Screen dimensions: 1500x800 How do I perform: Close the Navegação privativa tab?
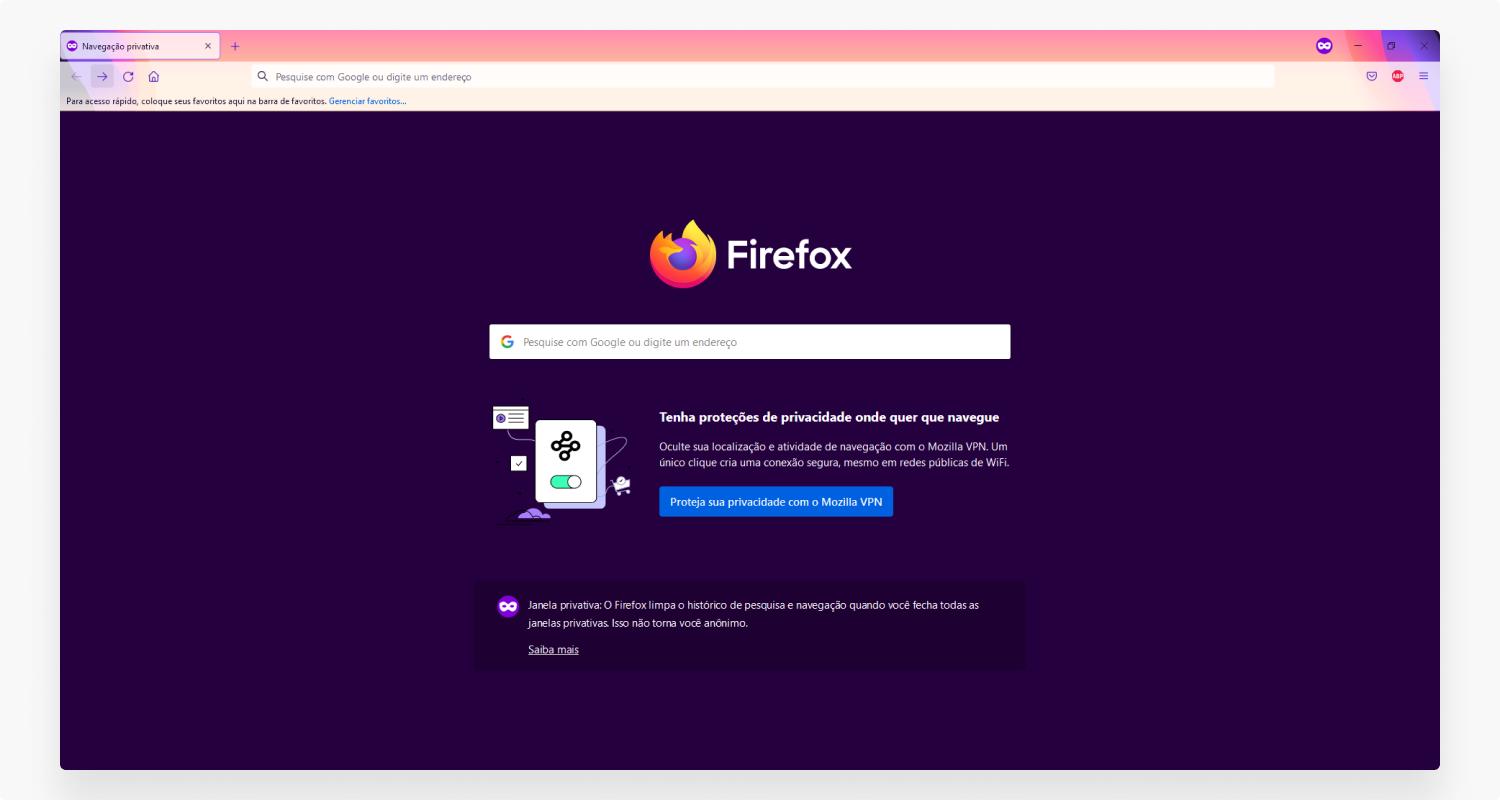(x=208, y=46)
